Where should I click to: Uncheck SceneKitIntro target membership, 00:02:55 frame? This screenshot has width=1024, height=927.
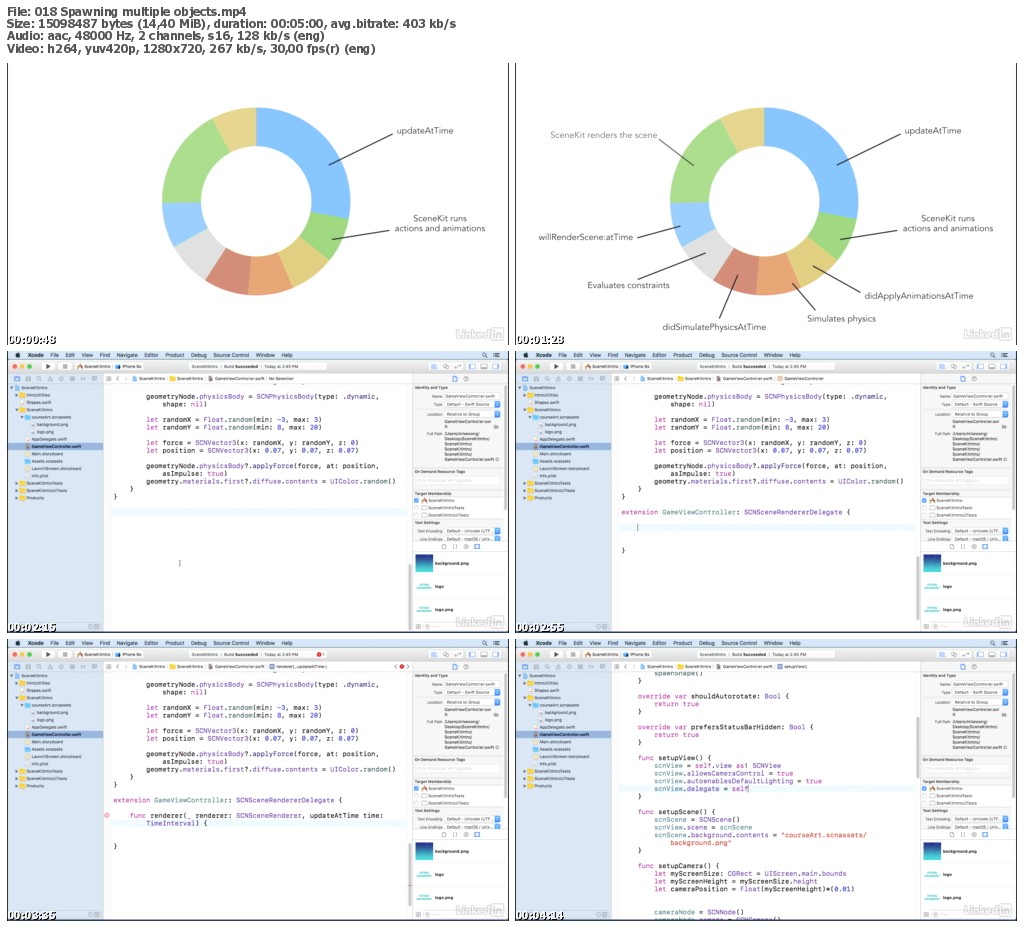pos(924,500)
